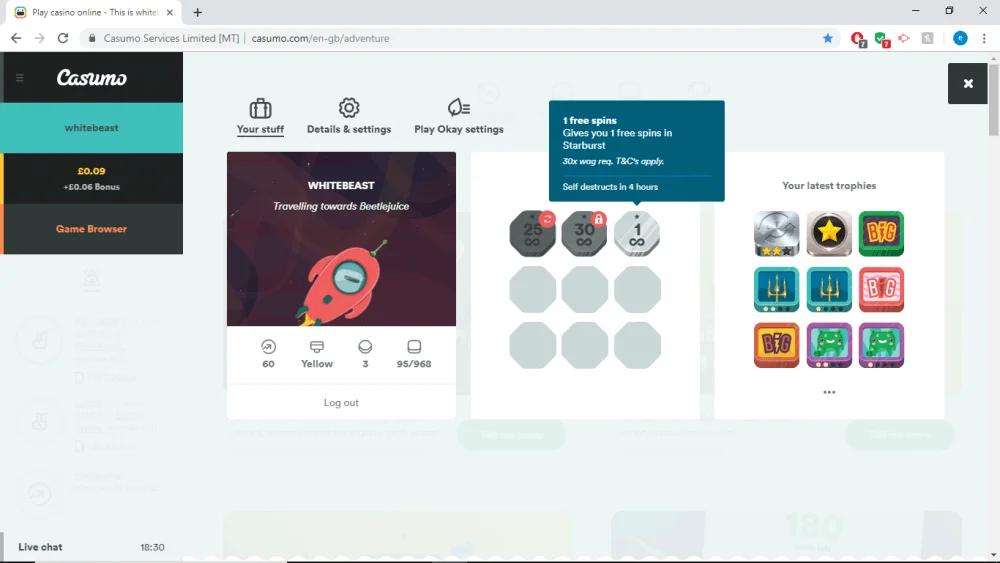Open Live chat
The image size is (1000, 563).
point(40,547)
